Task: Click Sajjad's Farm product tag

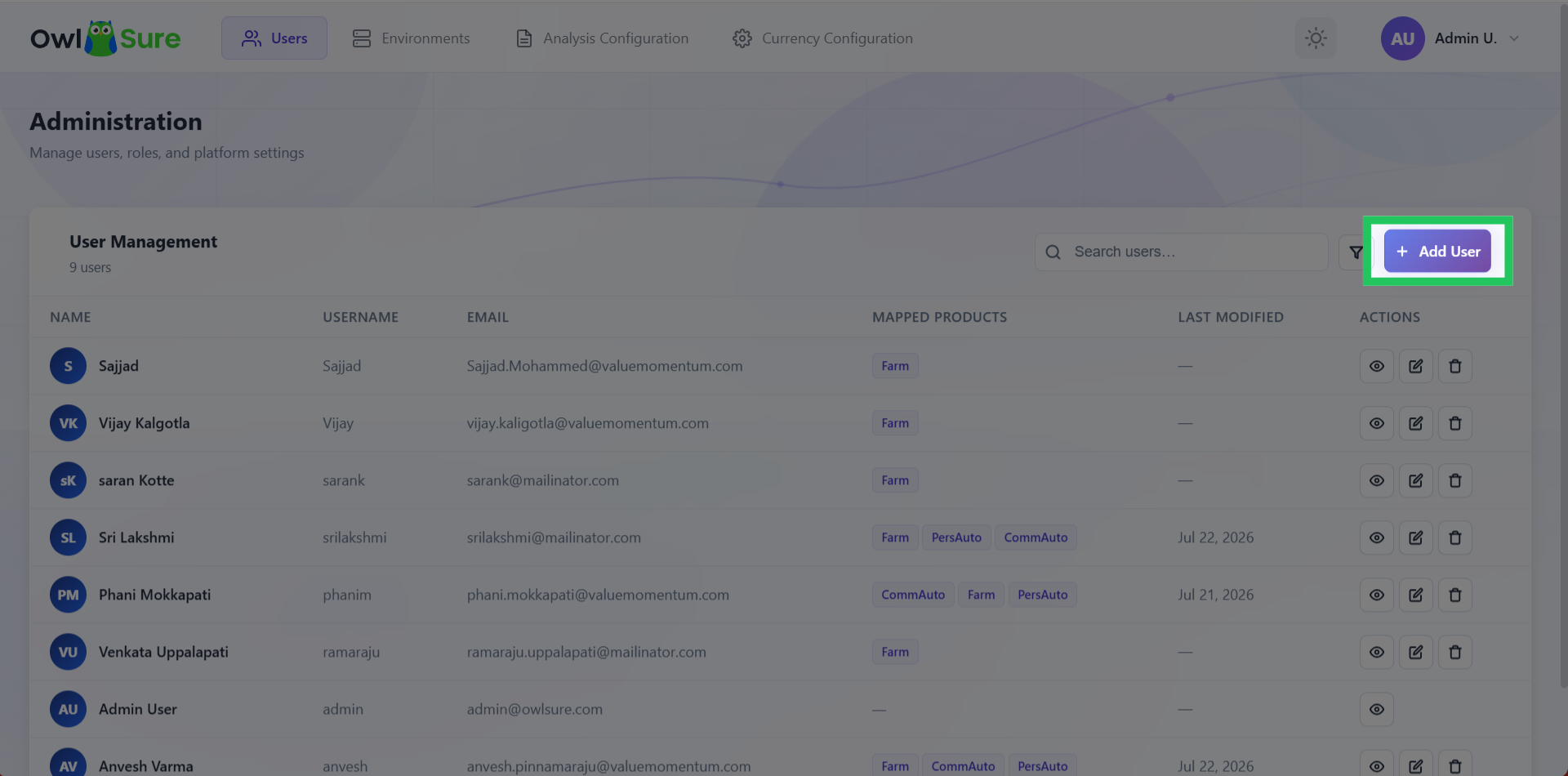Action: click(x=895, y=366)
